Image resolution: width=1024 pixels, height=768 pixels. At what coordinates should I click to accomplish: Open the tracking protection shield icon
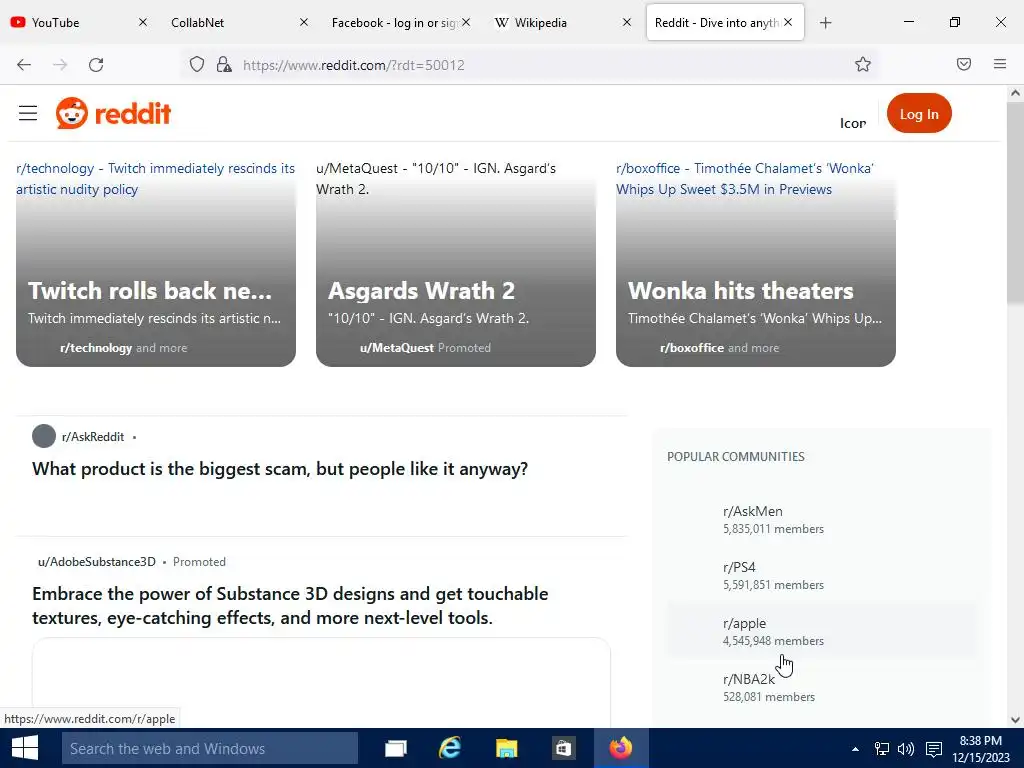pyautogui.click(x=197, y=65)
